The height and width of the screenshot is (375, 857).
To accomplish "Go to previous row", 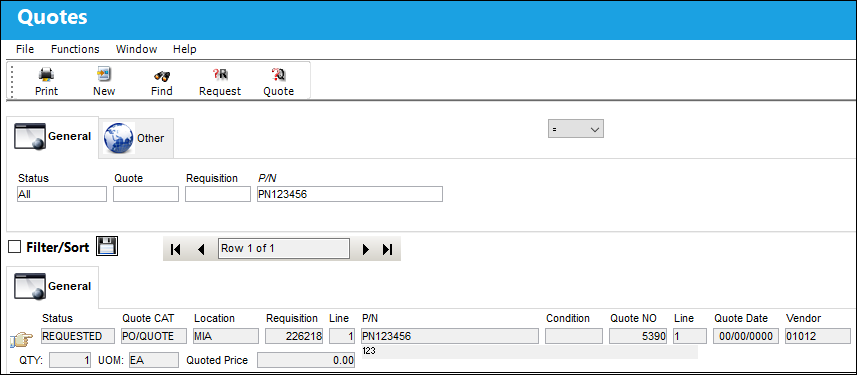I will (201, 249).
